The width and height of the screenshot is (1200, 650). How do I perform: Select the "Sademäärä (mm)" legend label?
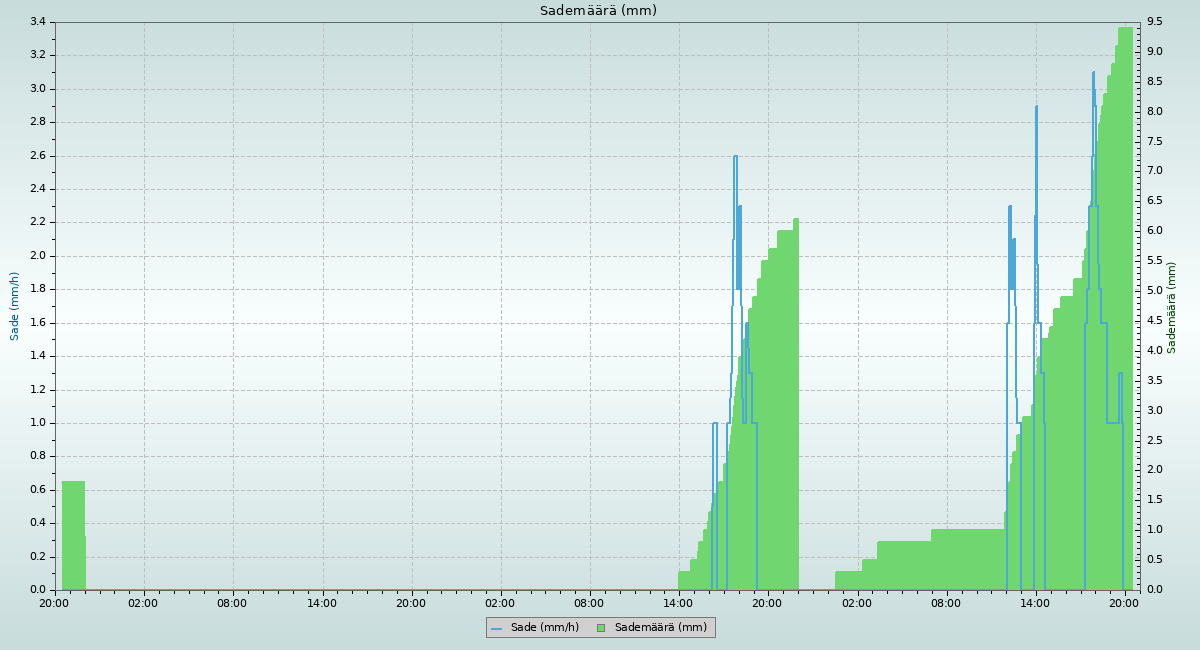point(660,628)
